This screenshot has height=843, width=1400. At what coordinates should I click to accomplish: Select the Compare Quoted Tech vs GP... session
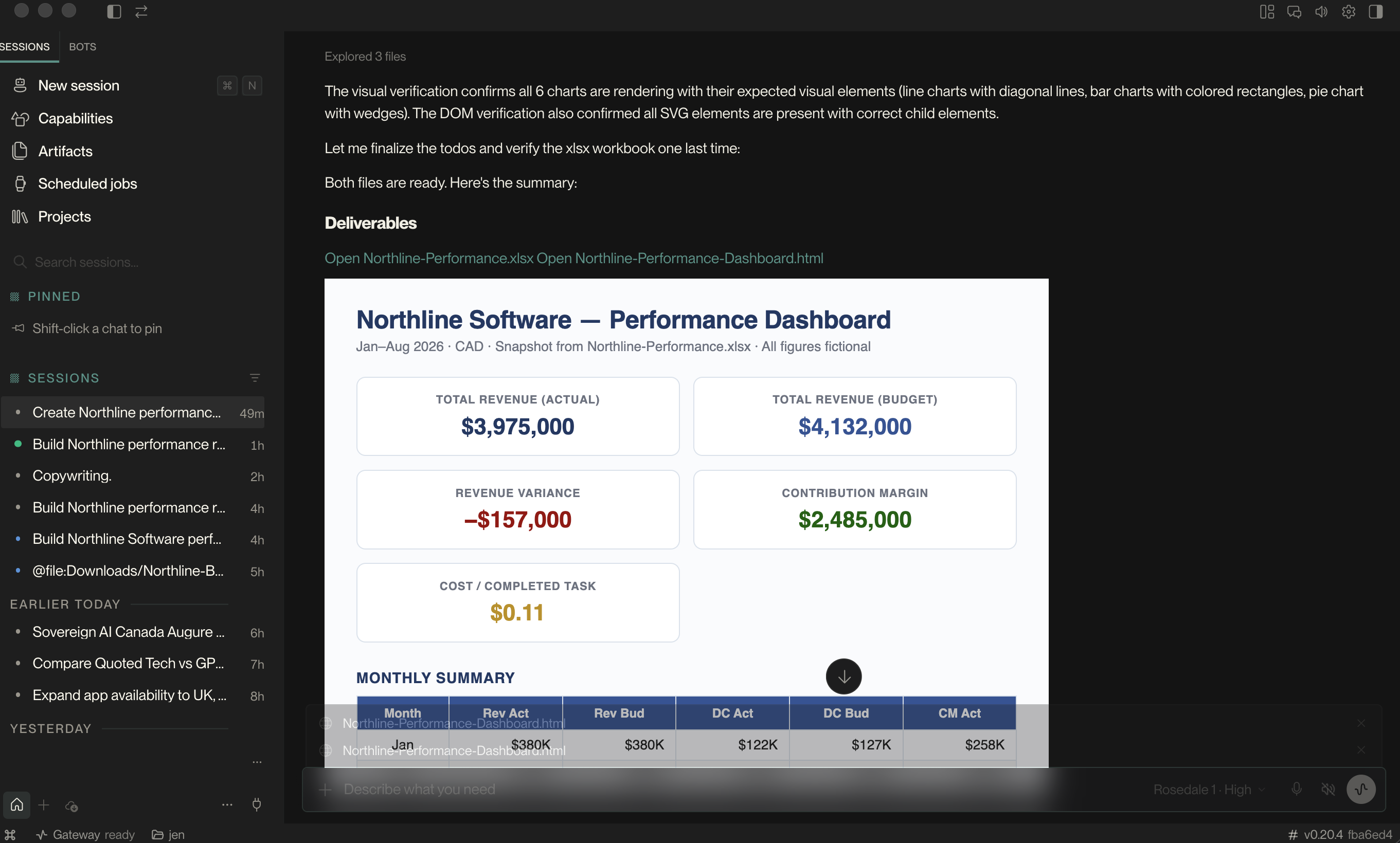133,663
